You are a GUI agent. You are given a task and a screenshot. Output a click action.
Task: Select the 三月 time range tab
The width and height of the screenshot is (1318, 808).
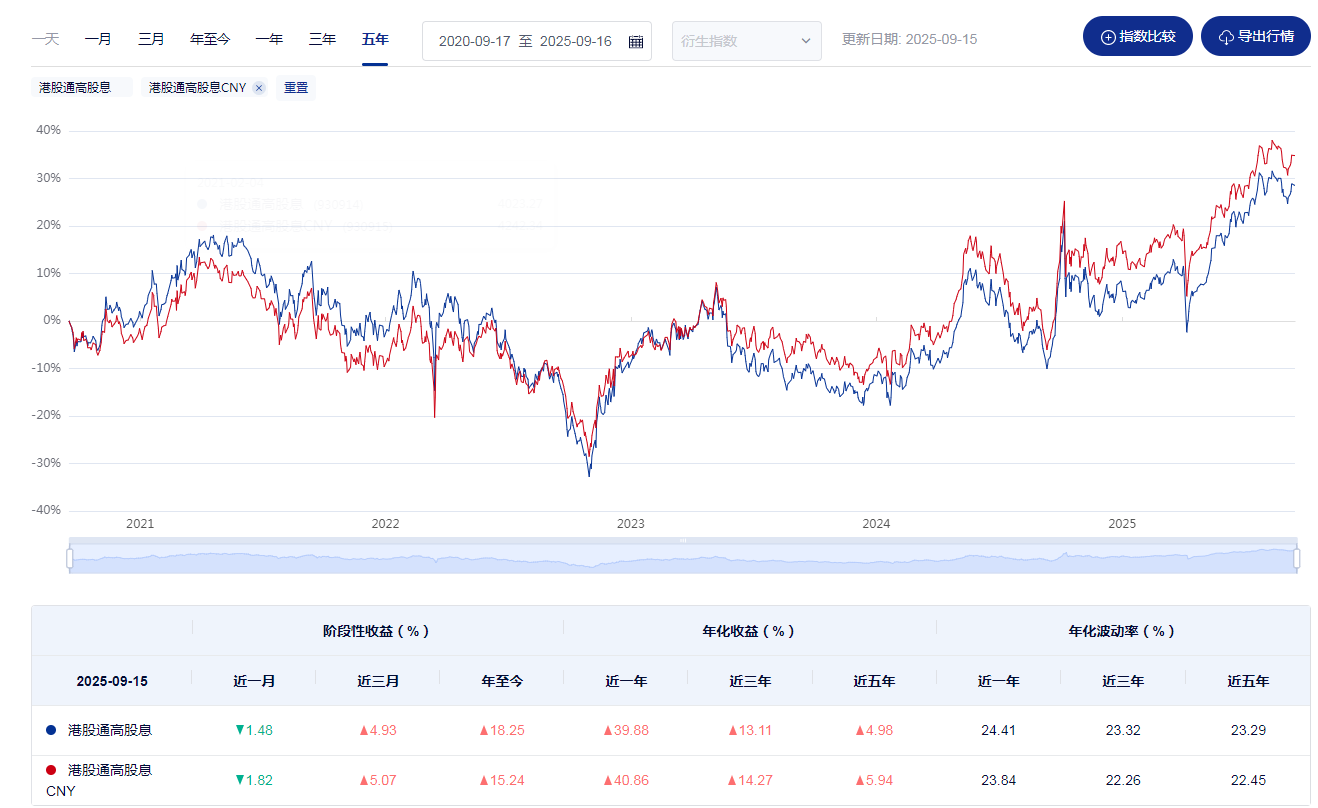151,40
